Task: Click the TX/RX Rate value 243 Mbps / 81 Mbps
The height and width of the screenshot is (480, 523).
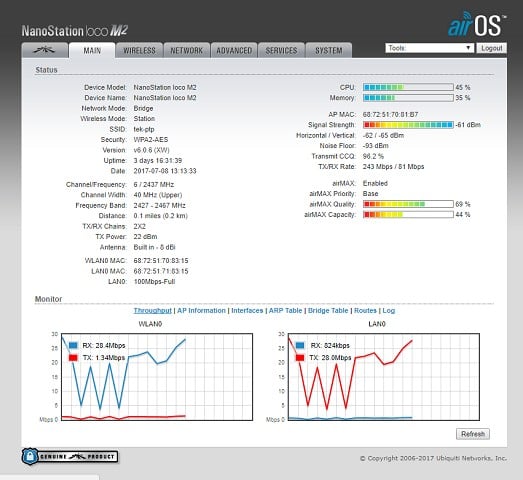Action: coord(394,166)
